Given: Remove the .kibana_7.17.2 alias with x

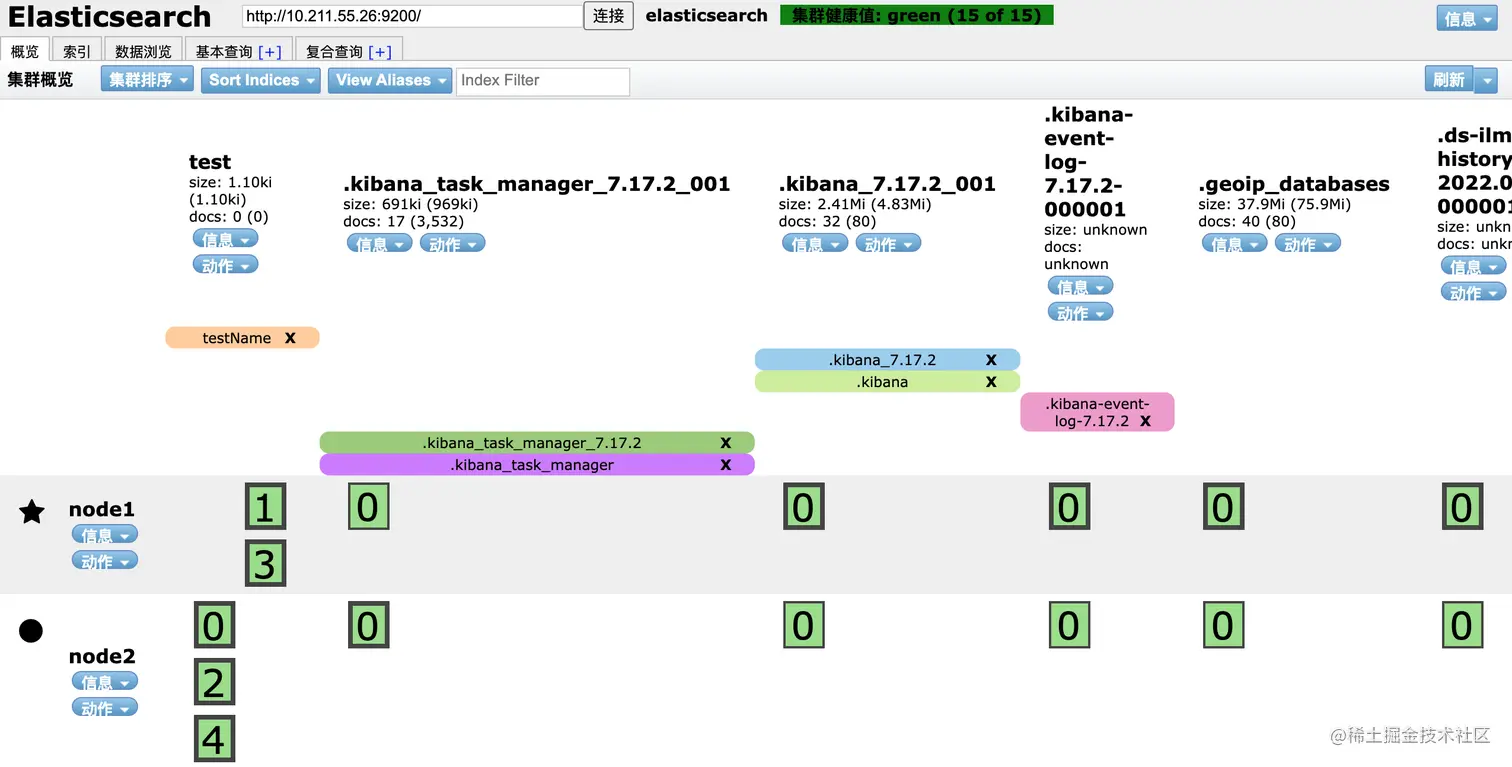Looking at the screenshot, I should pyautogui.click(x=991, y=360).
